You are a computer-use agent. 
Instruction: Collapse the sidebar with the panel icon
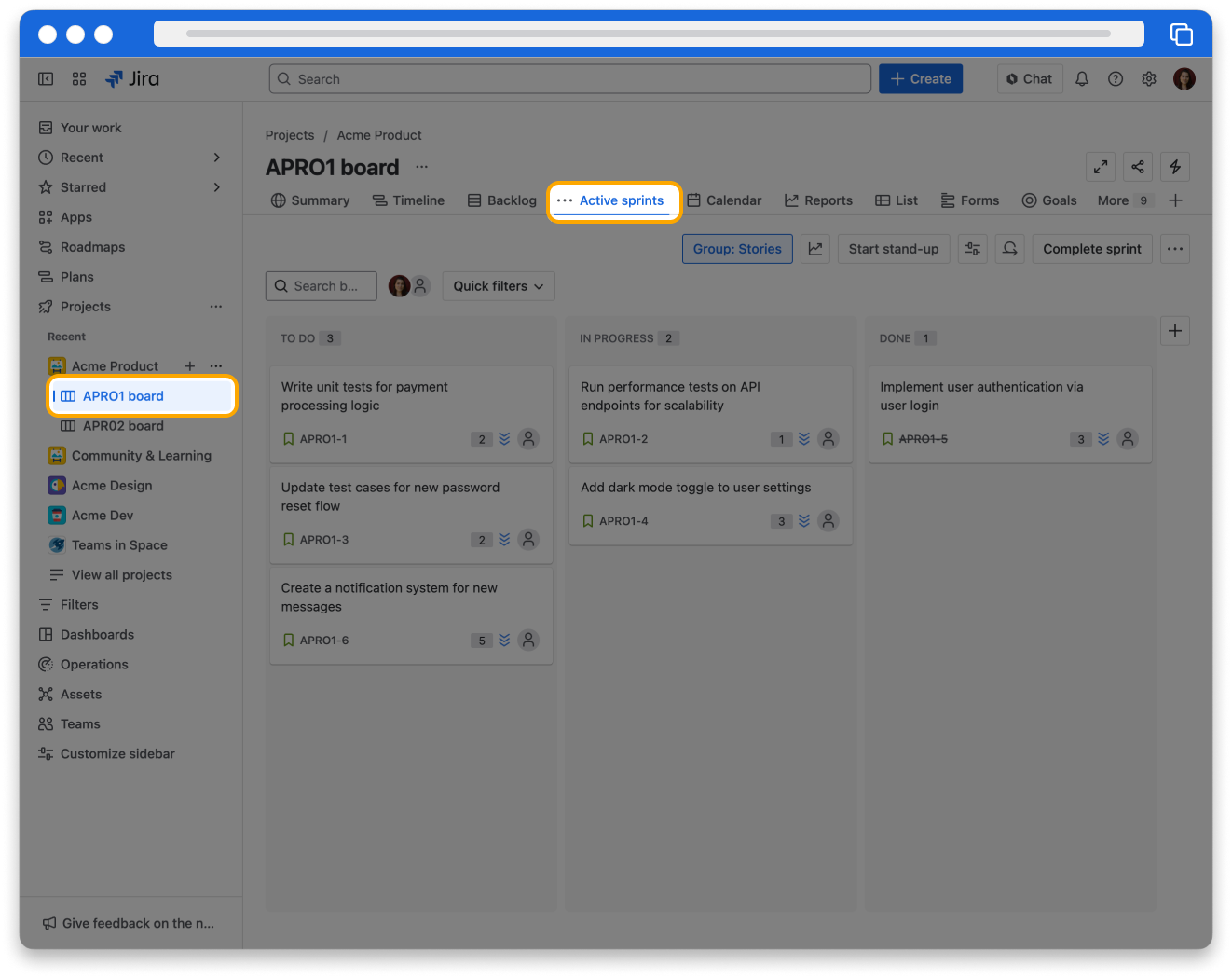(46, 79)
